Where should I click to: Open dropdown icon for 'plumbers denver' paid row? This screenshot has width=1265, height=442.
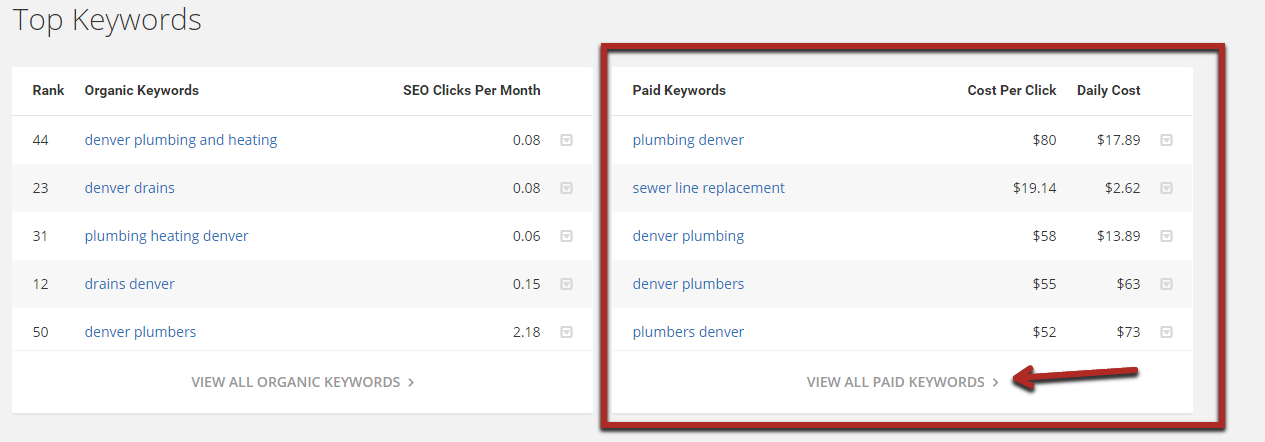click(1166, 332)
